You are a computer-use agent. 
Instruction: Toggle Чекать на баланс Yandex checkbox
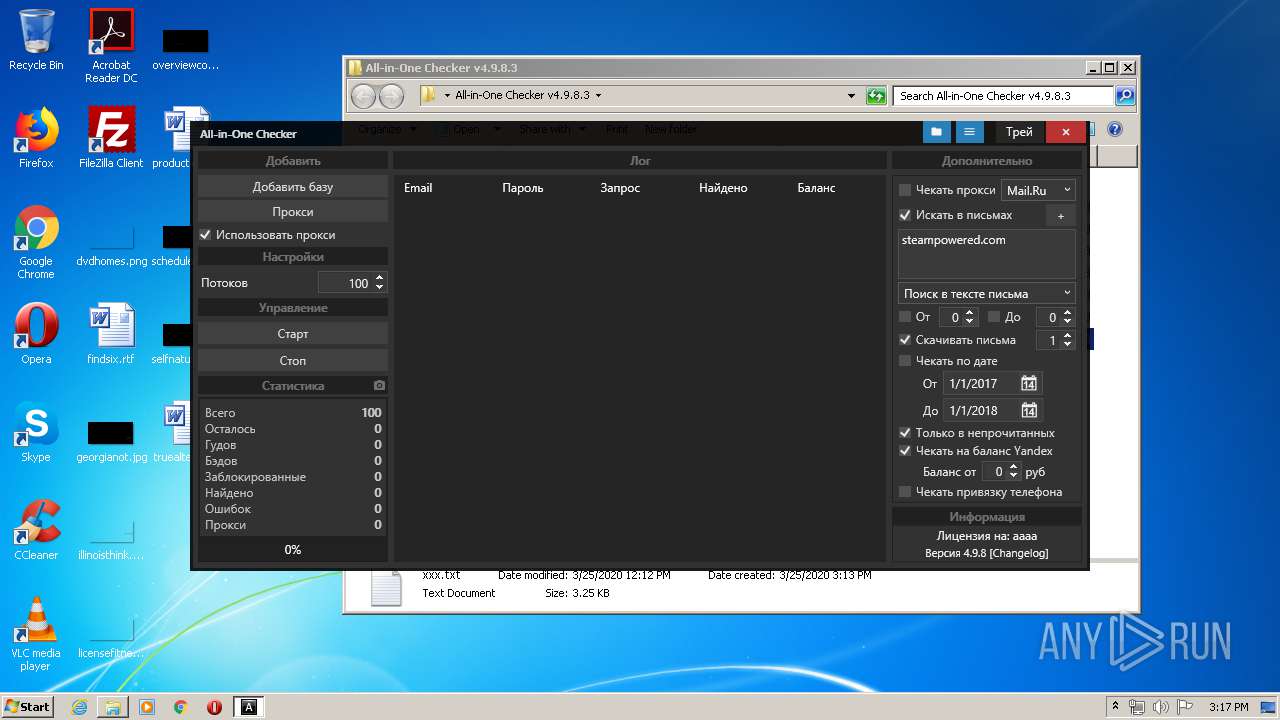click(x=905, y=451)
